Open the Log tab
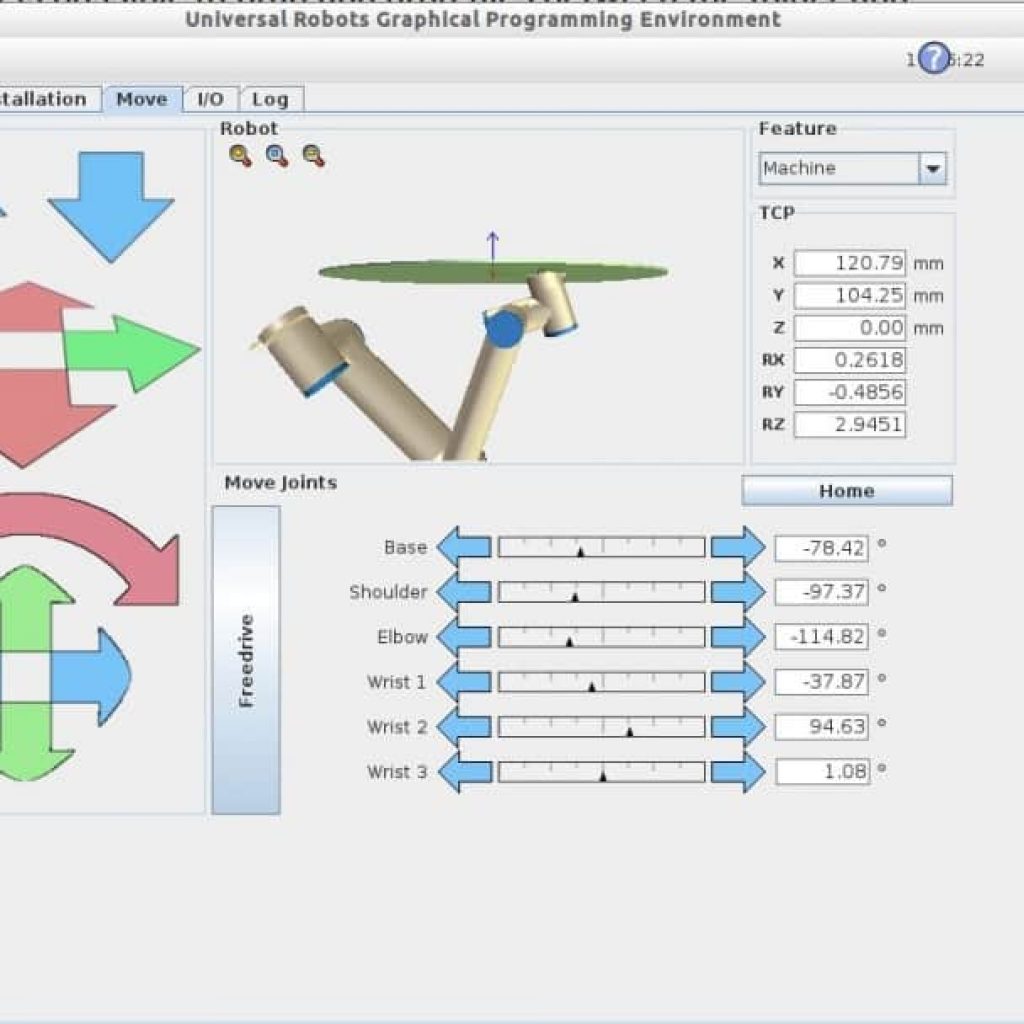Image resolution: width=1024 pixels, height=1024 pixels. click(270, 99)
